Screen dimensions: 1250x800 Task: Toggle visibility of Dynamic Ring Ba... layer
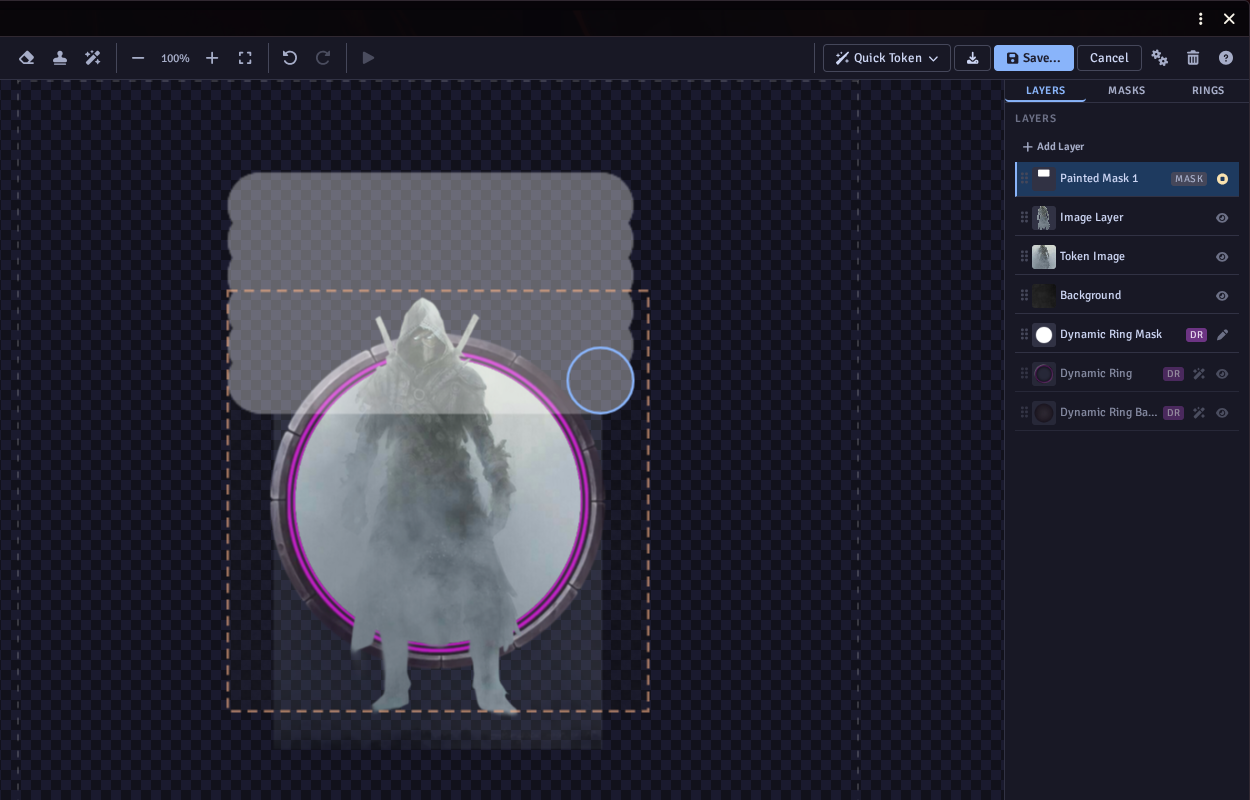tap(1222, 413)
